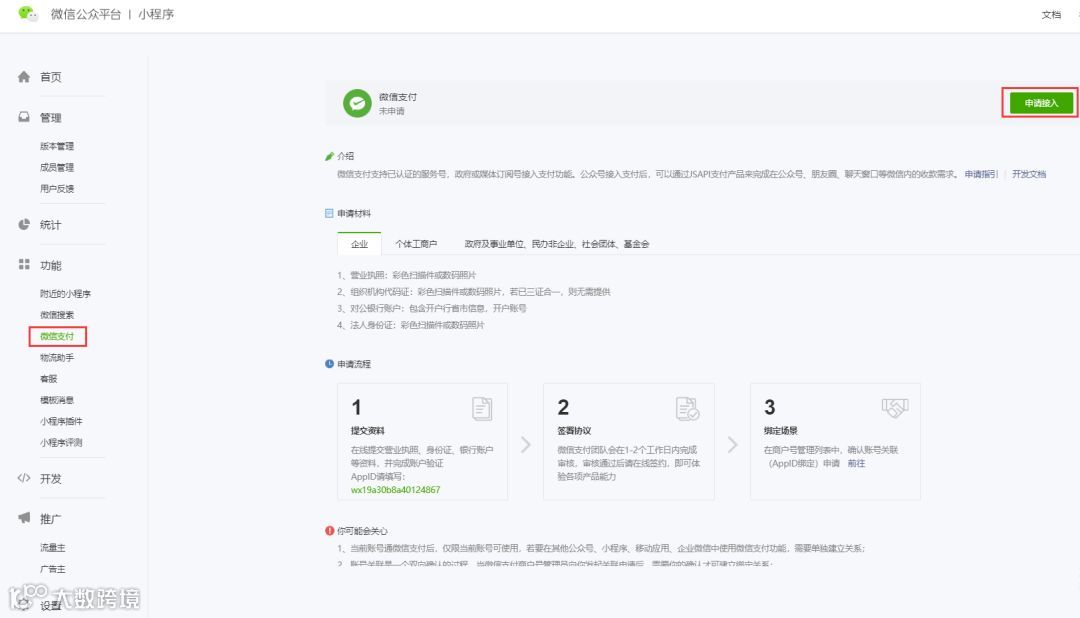Click the 未申请 status text
The image size is (1080, 618).
391,111
